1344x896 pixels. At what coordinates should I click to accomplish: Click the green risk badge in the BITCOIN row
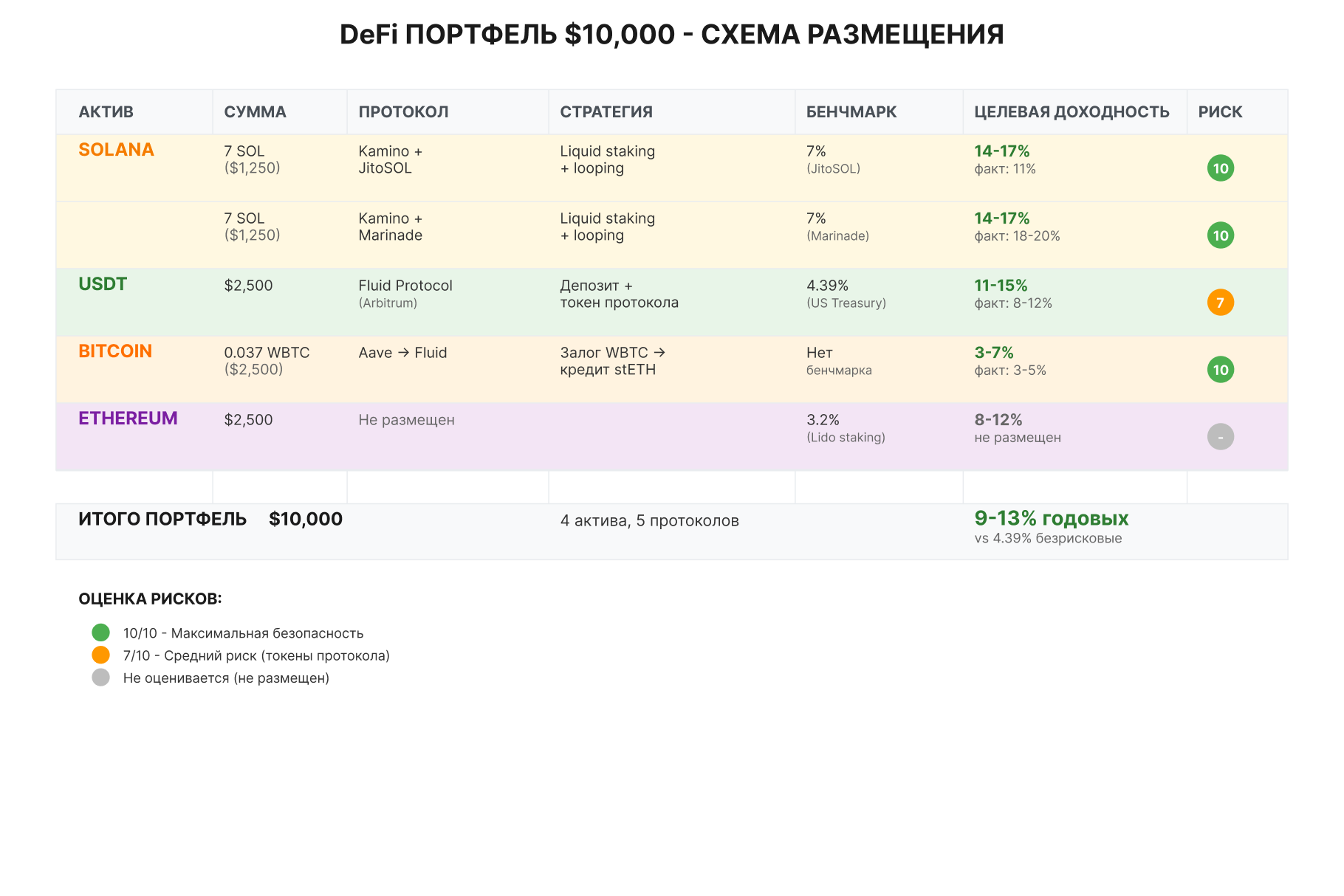coord(1221,370)
